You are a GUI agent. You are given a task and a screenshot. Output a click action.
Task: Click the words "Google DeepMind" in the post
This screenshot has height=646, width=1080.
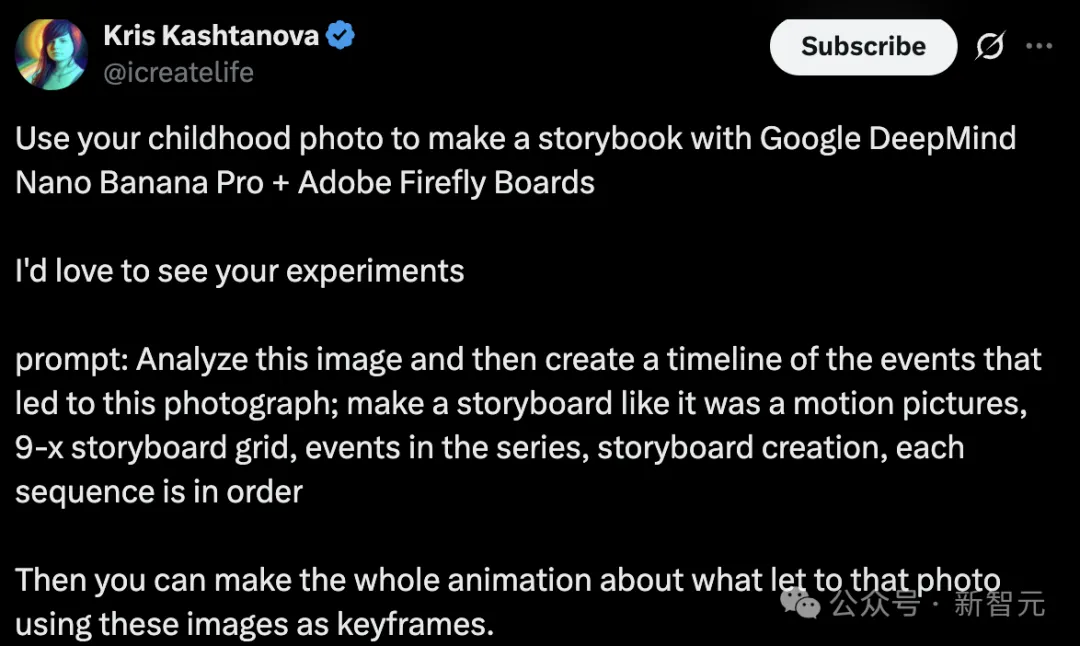click(888, 138)
